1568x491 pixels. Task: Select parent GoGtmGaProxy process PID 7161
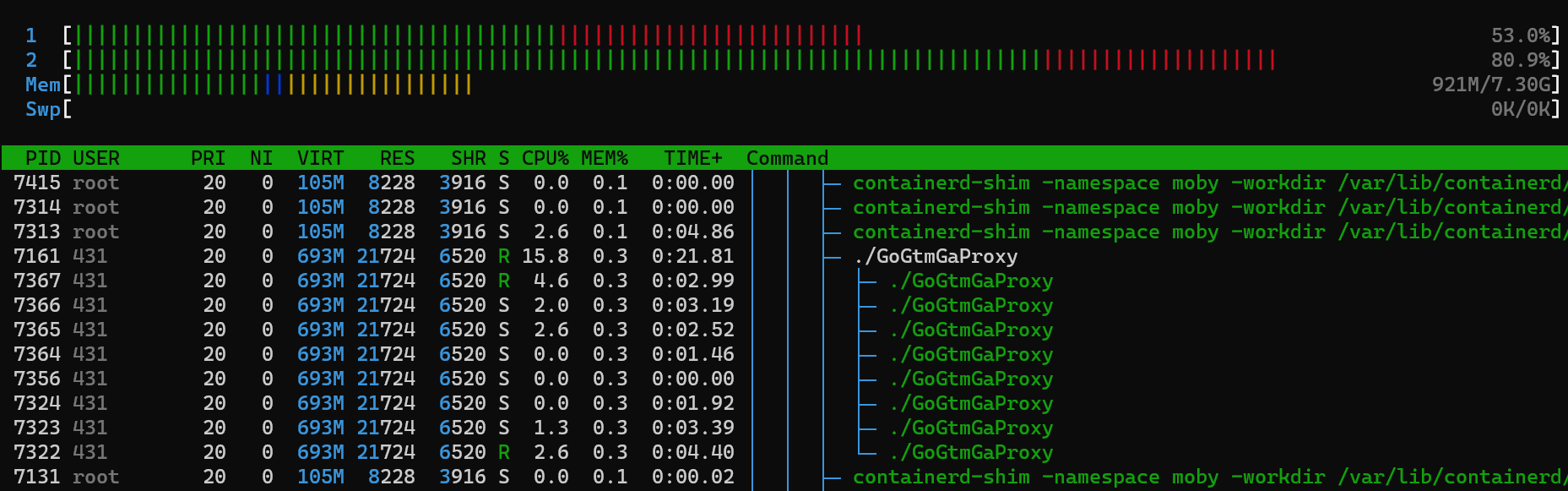pos(784,256)
